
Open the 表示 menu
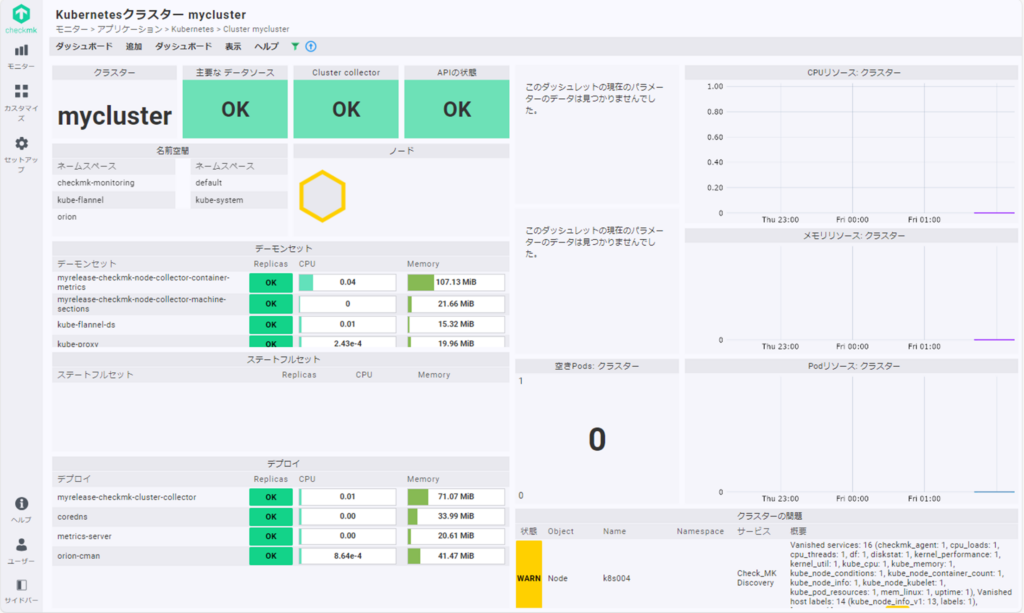(x=233, y=46)
